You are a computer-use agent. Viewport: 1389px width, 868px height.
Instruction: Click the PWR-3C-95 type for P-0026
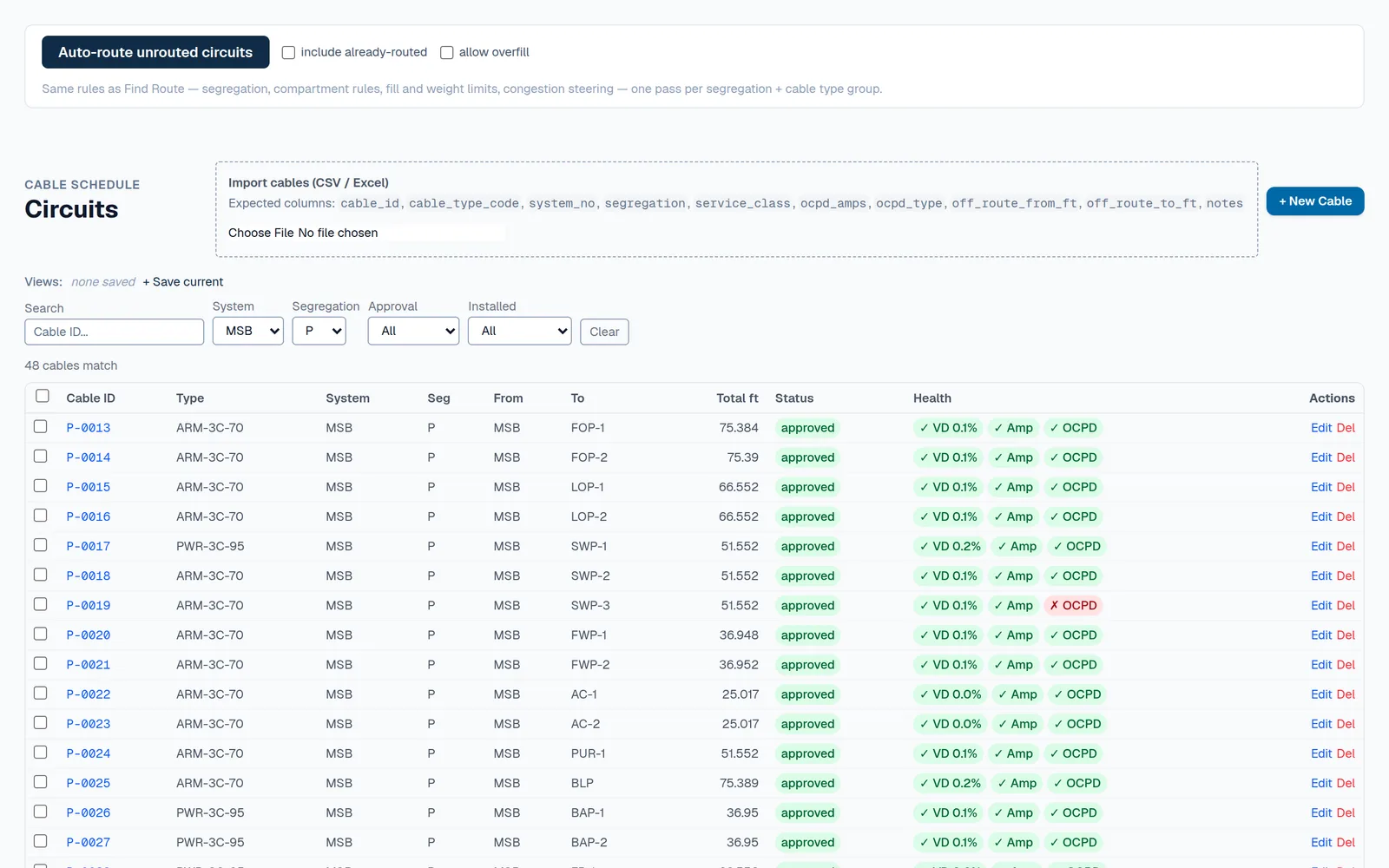click(210, 813)
